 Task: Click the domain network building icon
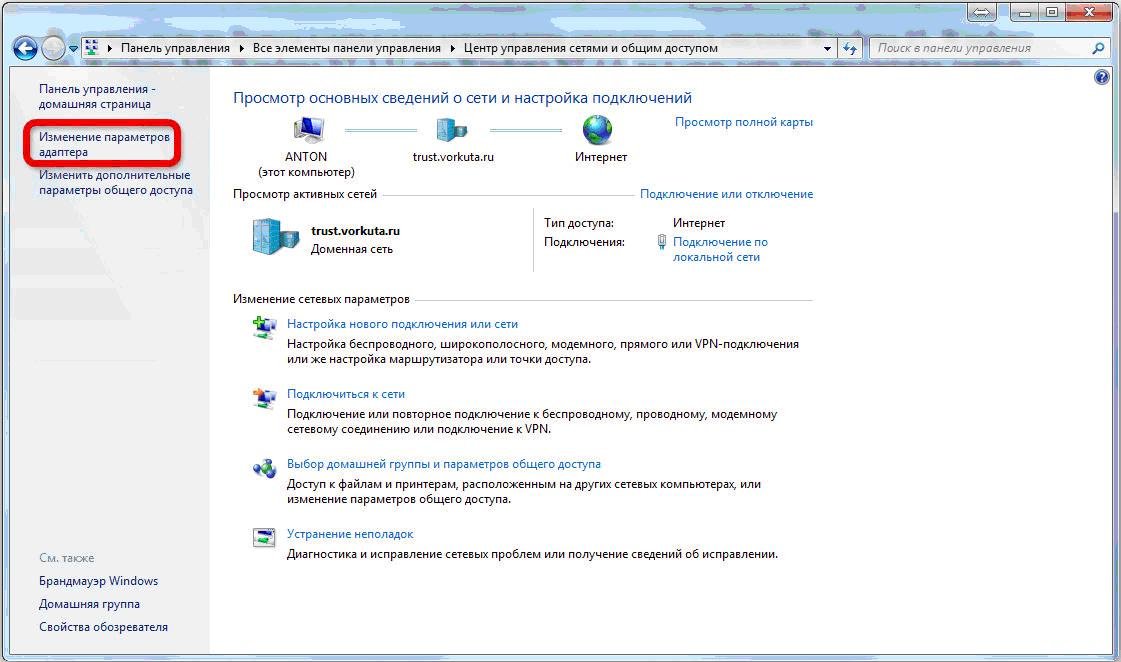[275, 237]
